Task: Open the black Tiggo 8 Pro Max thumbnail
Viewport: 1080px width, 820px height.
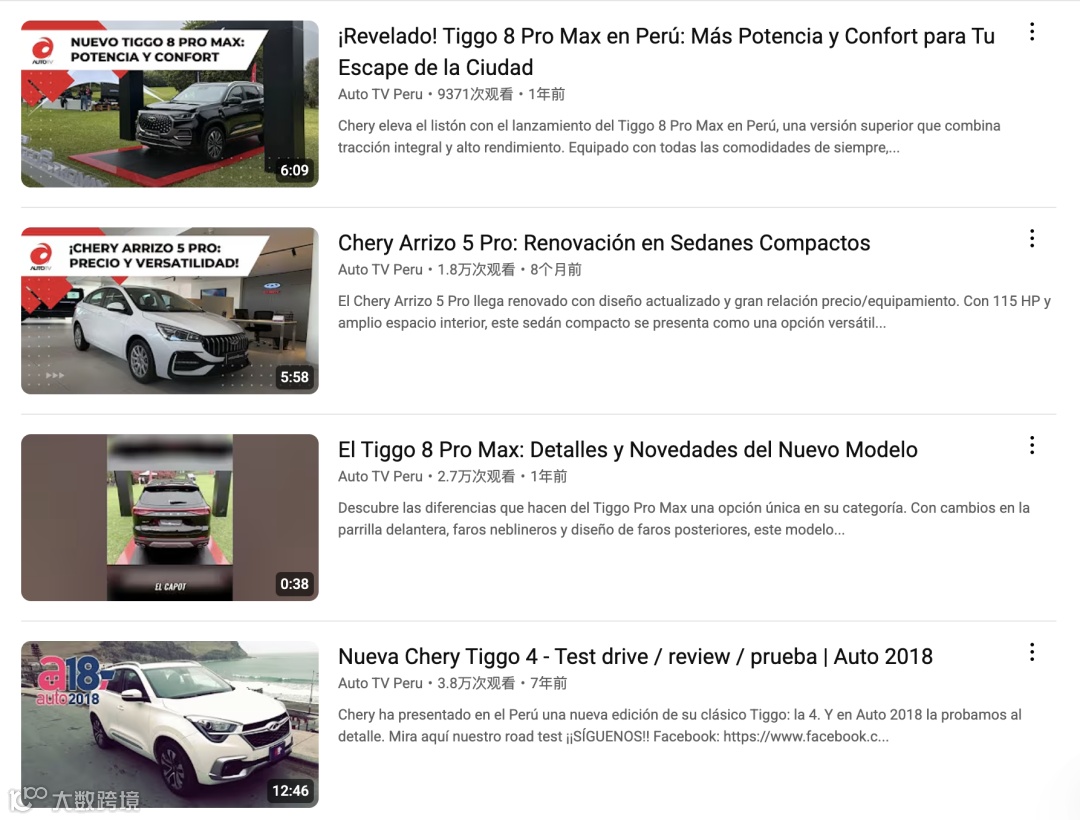Action: coord(169,104)
